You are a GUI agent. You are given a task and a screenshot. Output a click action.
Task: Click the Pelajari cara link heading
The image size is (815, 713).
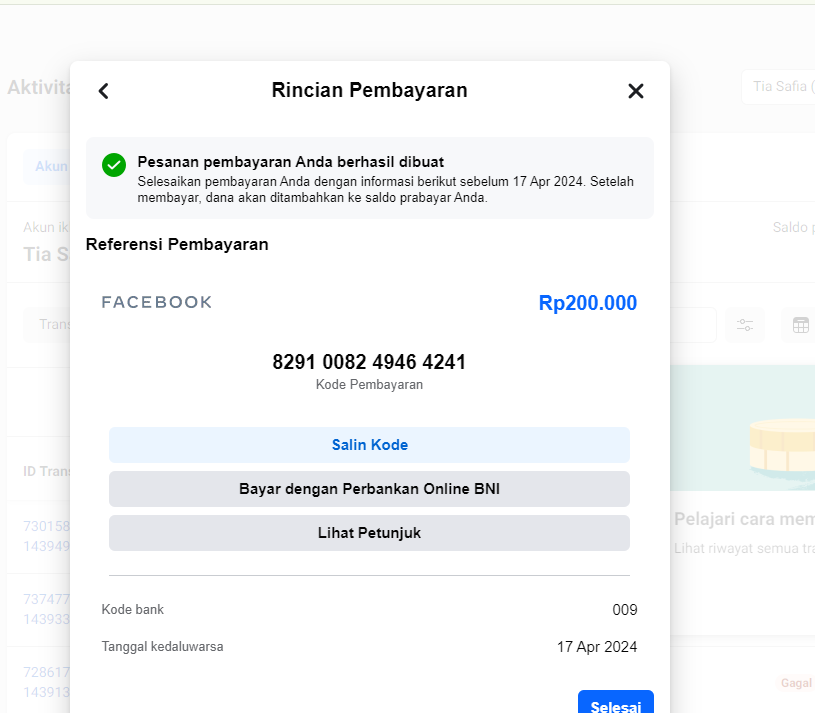pos(744,519)
